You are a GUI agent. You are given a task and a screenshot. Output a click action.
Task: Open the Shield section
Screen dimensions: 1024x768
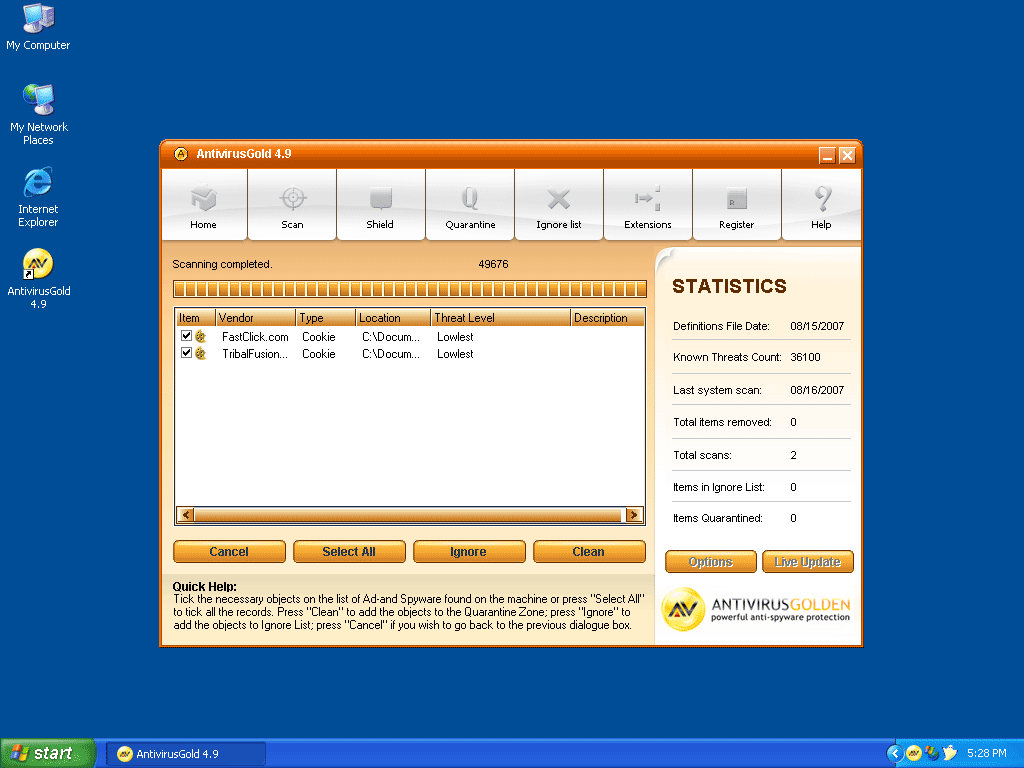click(380, 200)
